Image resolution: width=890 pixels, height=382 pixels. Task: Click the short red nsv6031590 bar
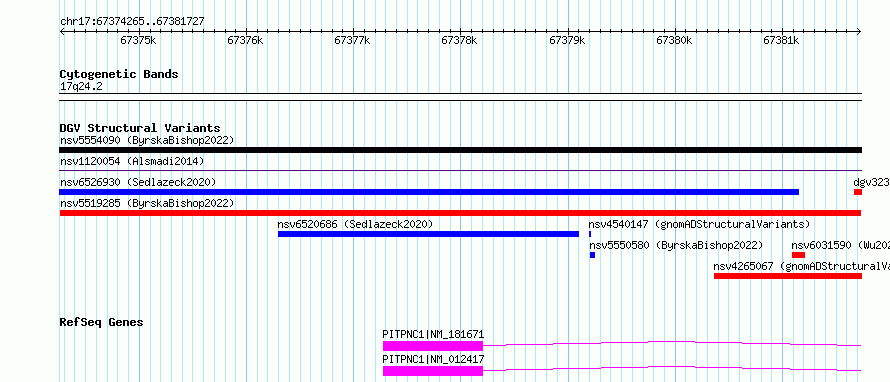pyautogui.click(x=799, y=255)
